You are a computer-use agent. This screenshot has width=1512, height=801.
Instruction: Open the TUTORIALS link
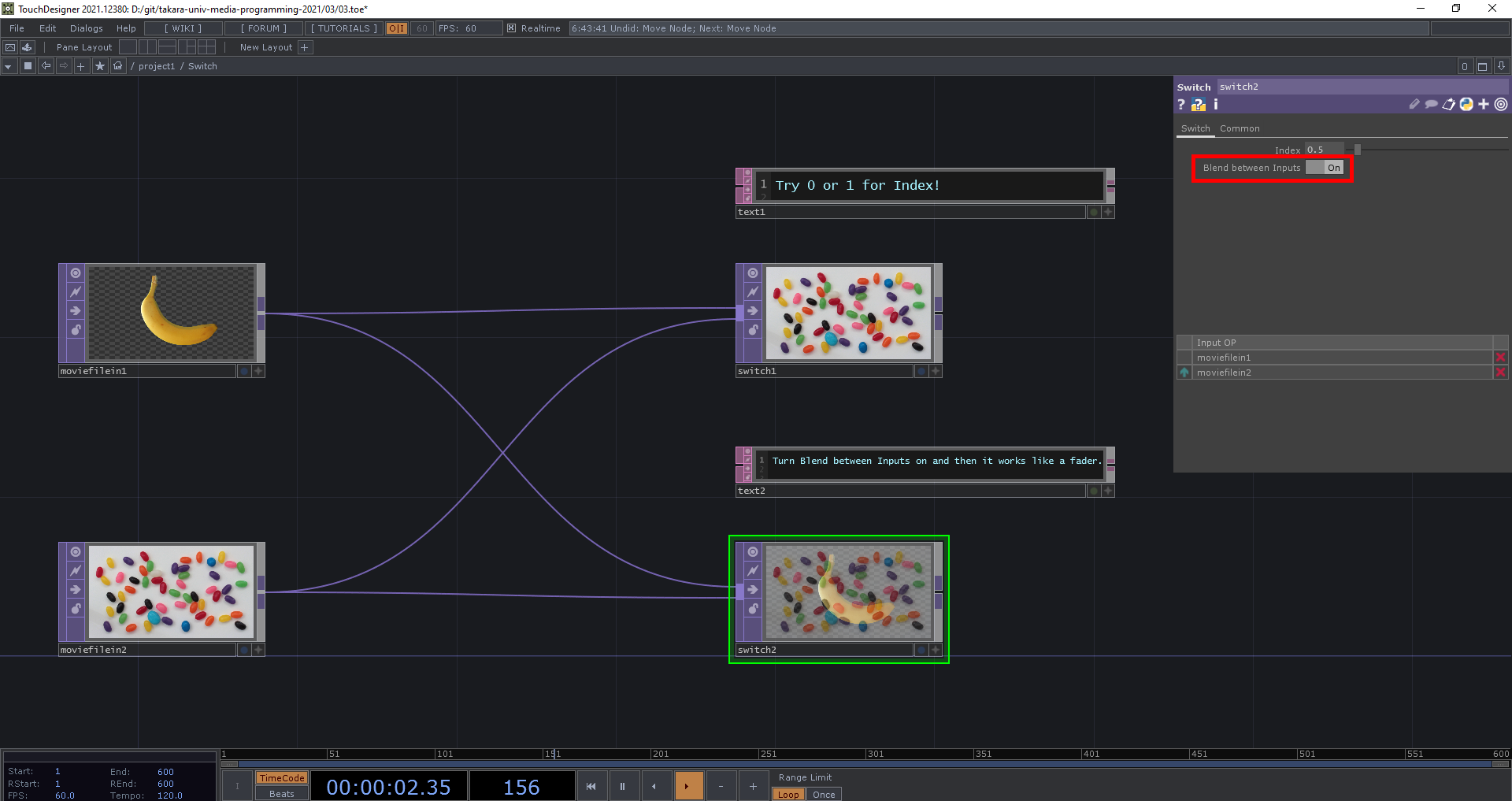[343, 28]
